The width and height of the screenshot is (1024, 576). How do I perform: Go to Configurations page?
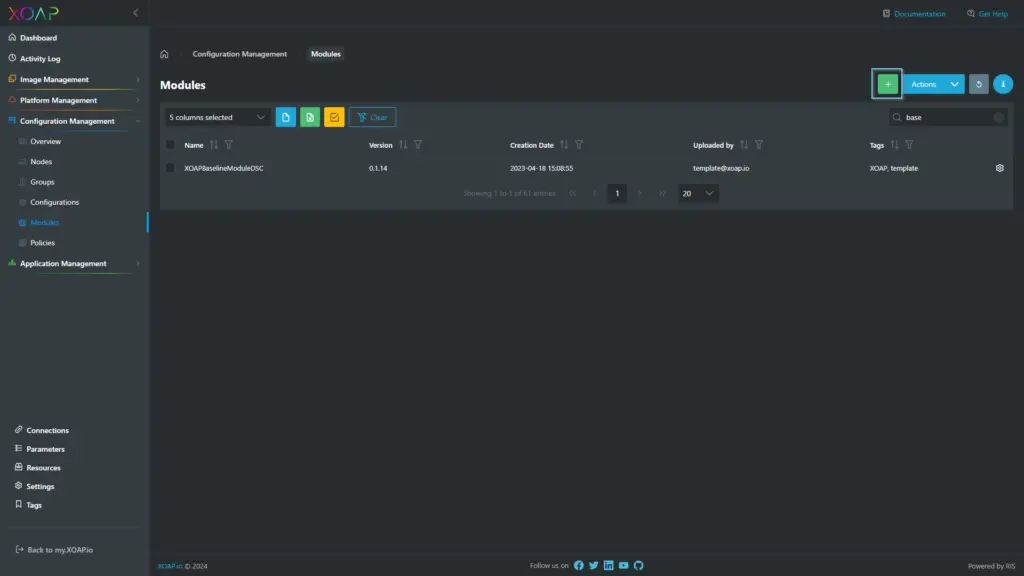click(x=54, y=202)
